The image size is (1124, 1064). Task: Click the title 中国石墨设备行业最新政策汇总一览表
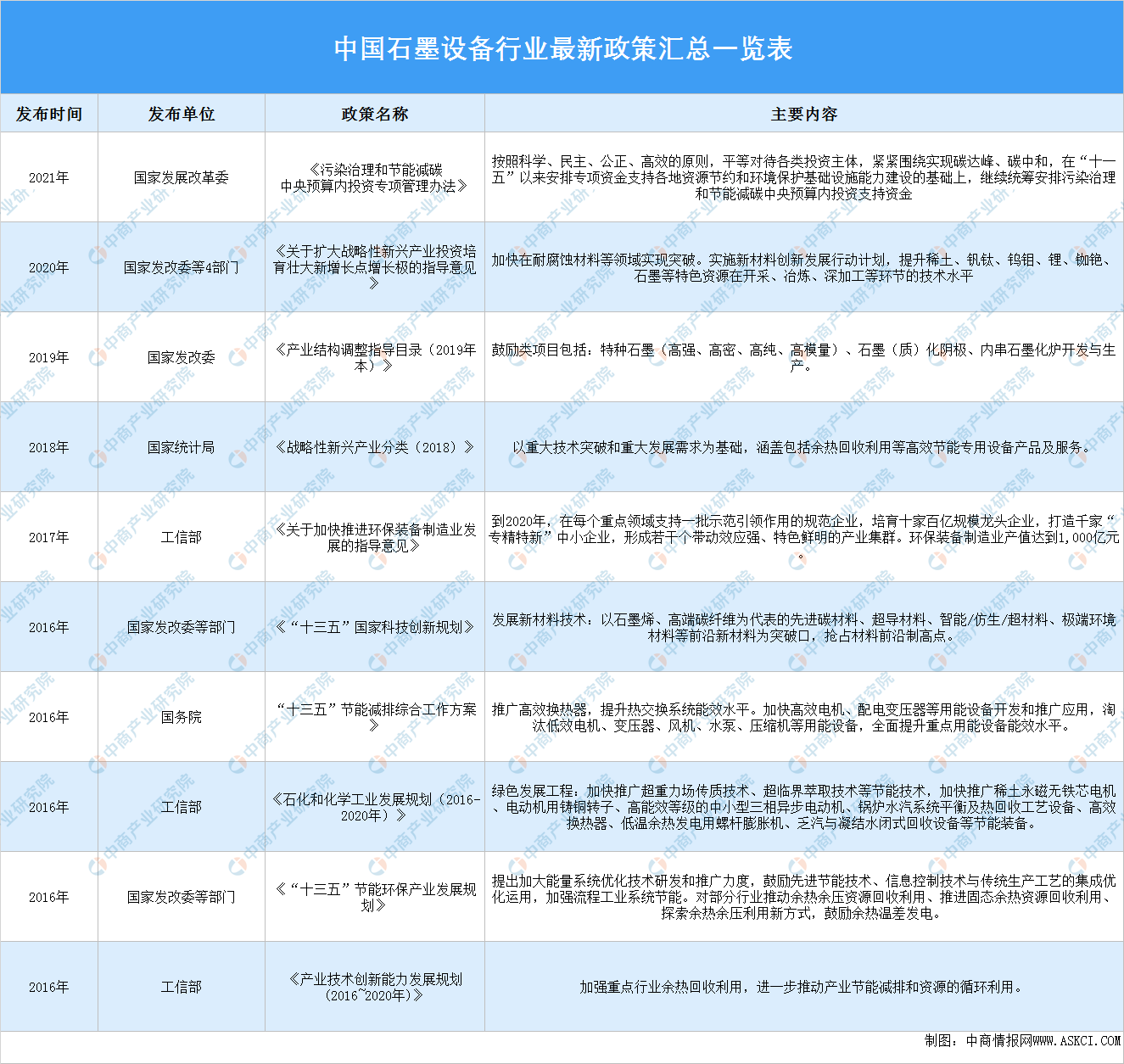(x=562, y=48)
